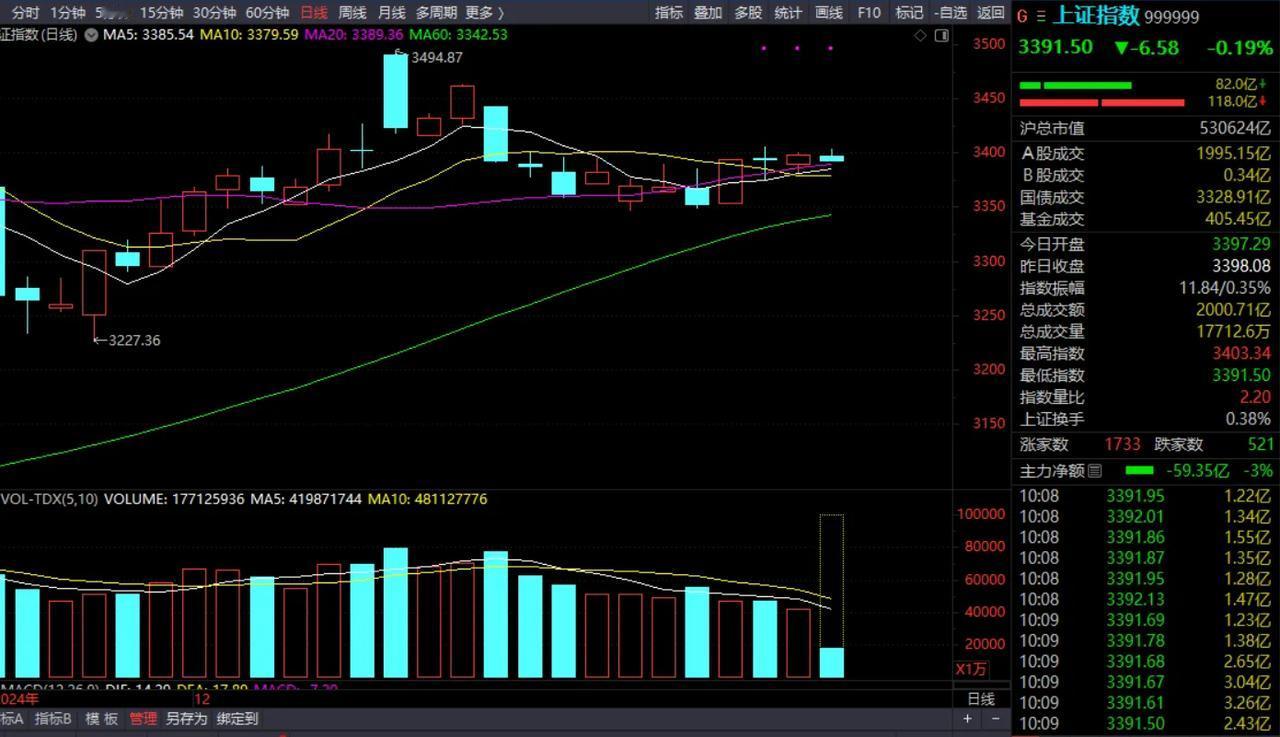Open the list menu icon beside 上证指数
The image size is (1280, 737).
tap(1040, 16)
